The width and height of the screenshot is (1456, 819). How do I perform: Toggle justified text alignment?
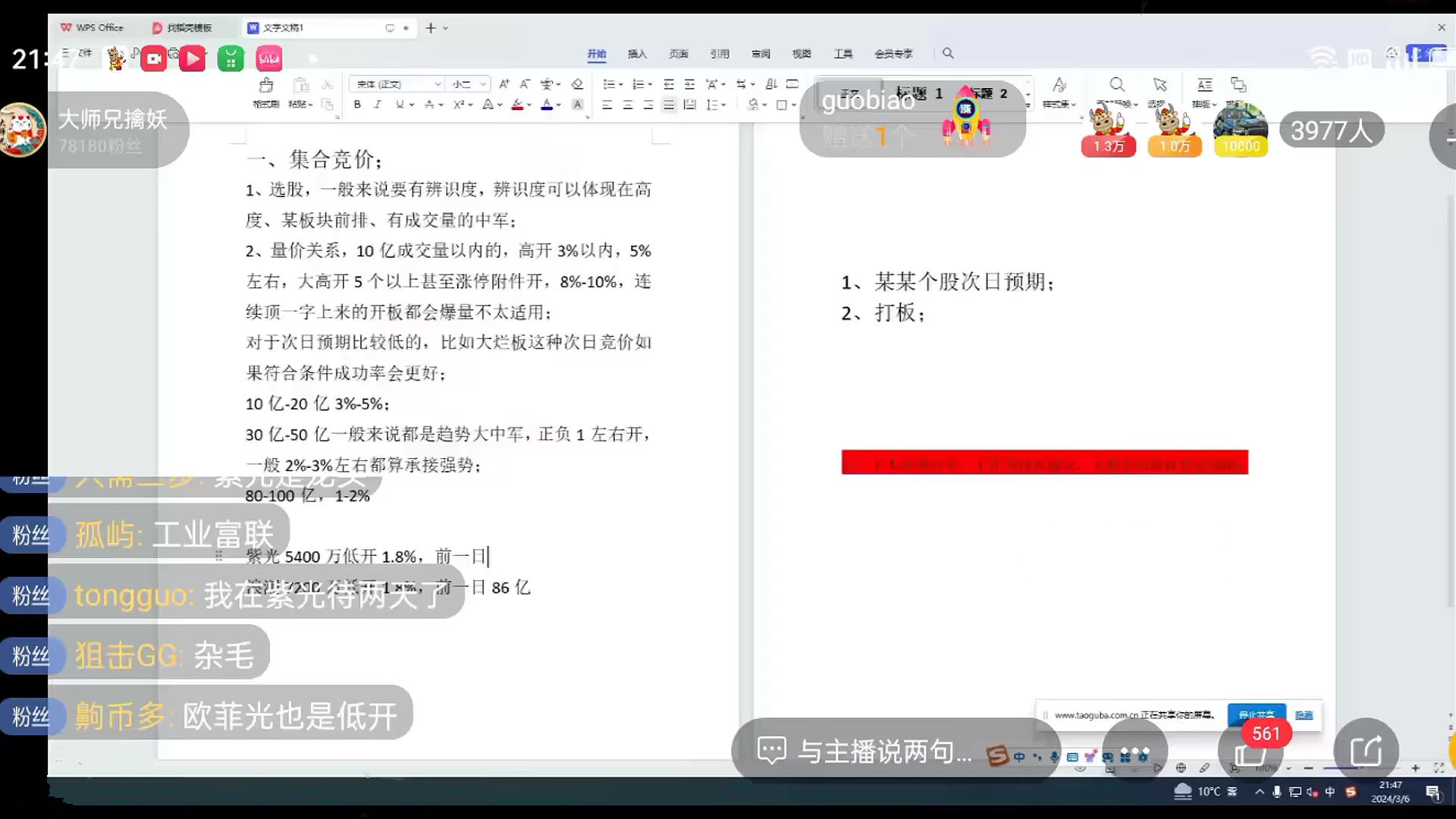668,105
